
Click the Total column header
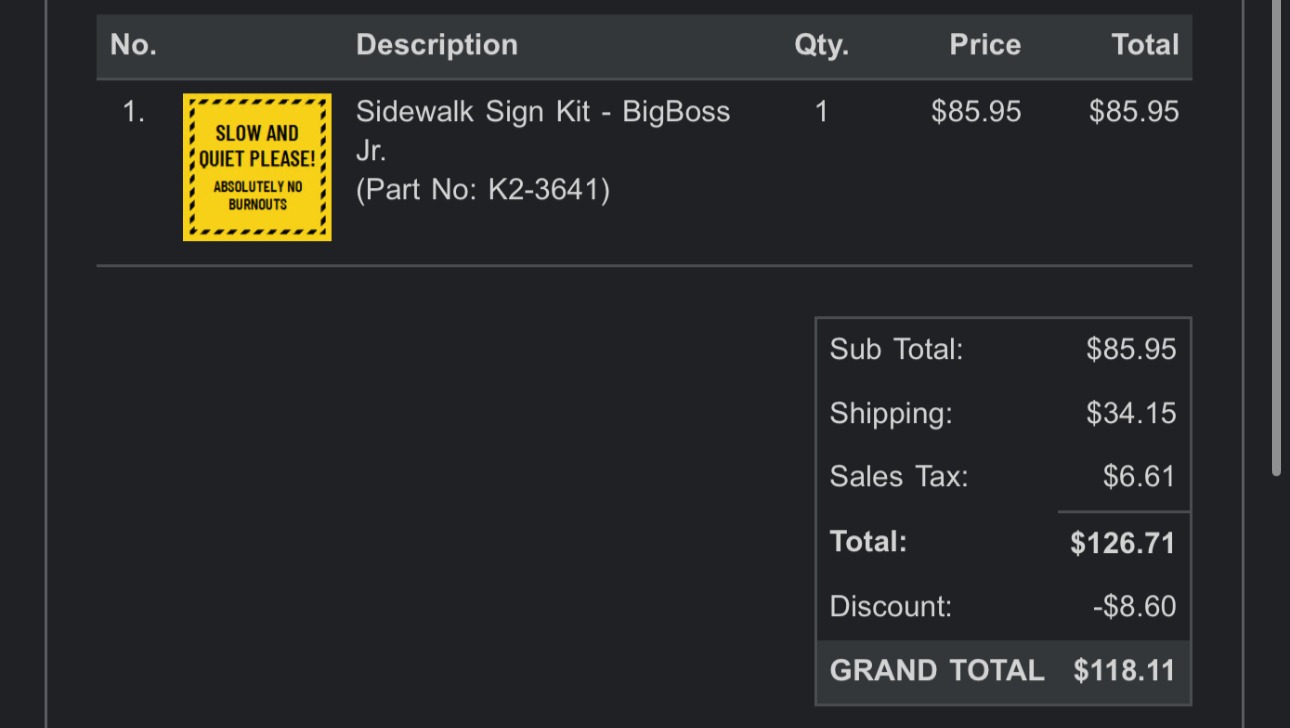[x=1145, y=45]
